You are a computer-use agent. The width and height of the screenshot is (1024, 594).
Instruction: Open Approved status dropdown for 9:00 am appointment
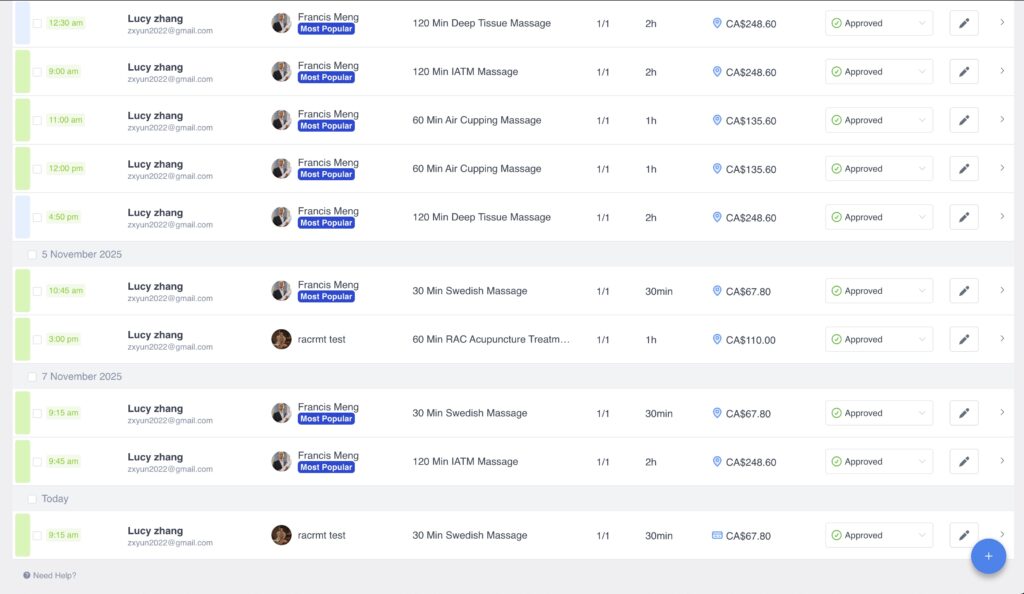878,72
